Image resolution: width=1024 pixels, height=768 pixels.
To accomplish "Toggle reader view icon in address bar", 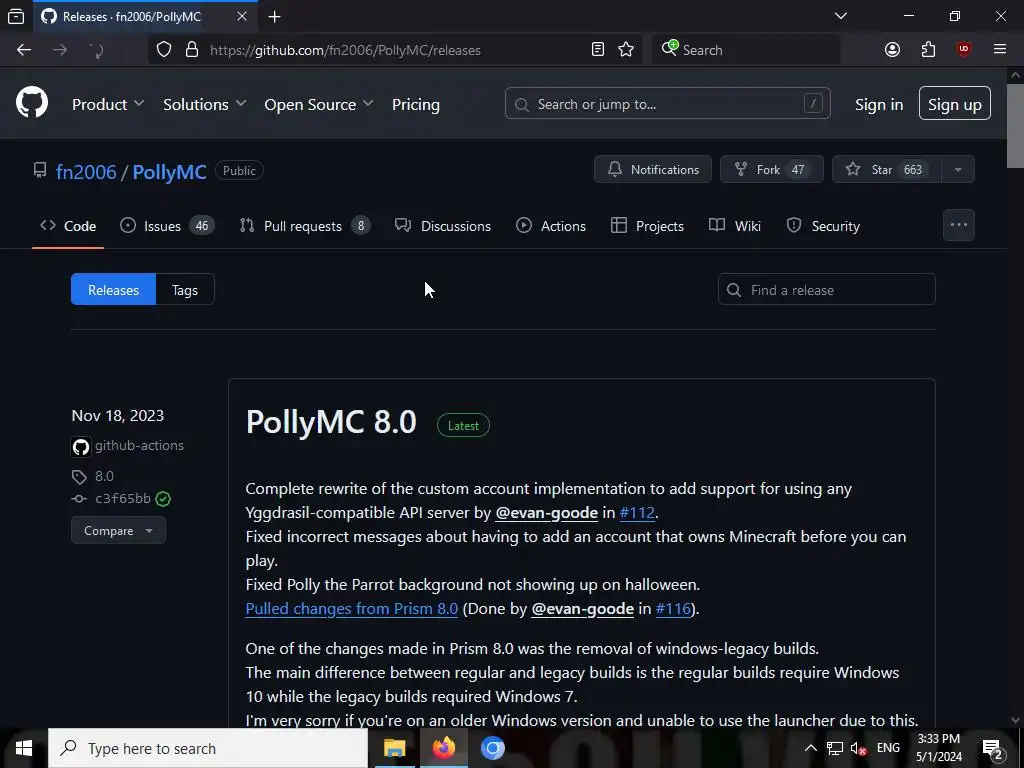I will (598, 50).
